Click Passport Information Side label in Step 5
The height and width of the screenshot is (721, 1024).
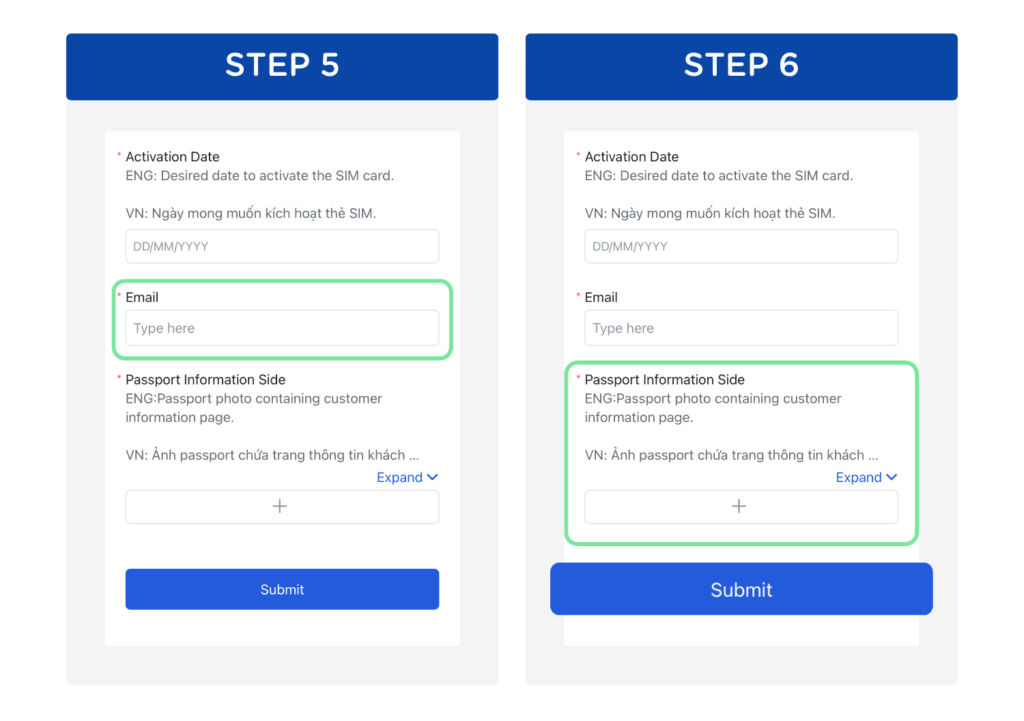tap(205, 380)
